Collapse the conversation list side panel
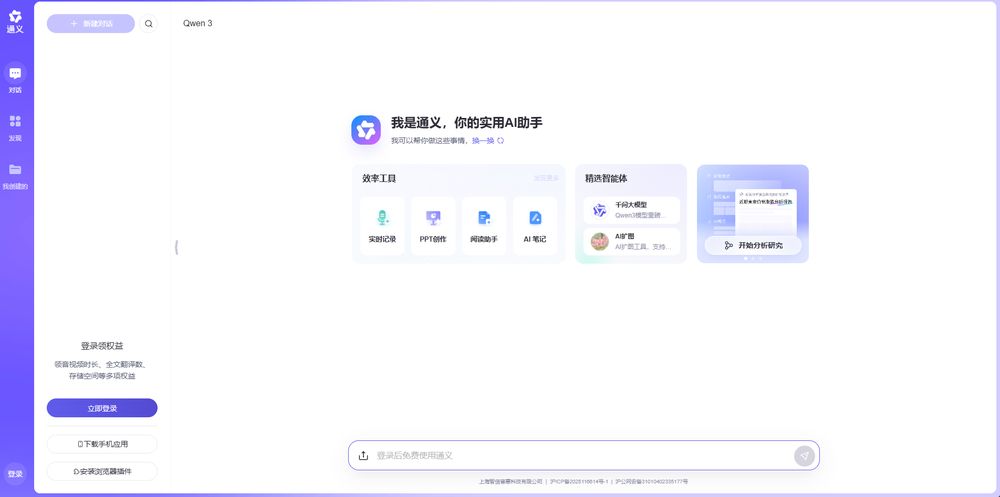 coord(176,248)
